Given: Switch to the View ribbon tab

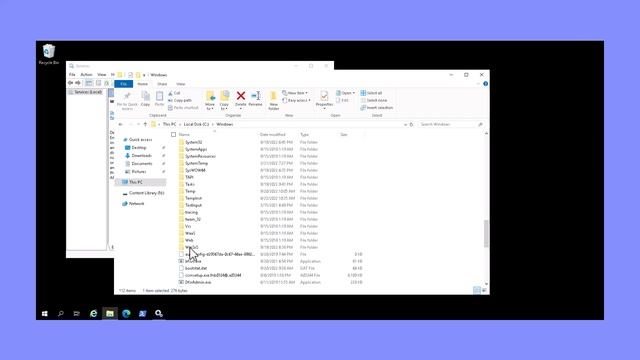Looking at the screenshot, I should coord(181,84).
